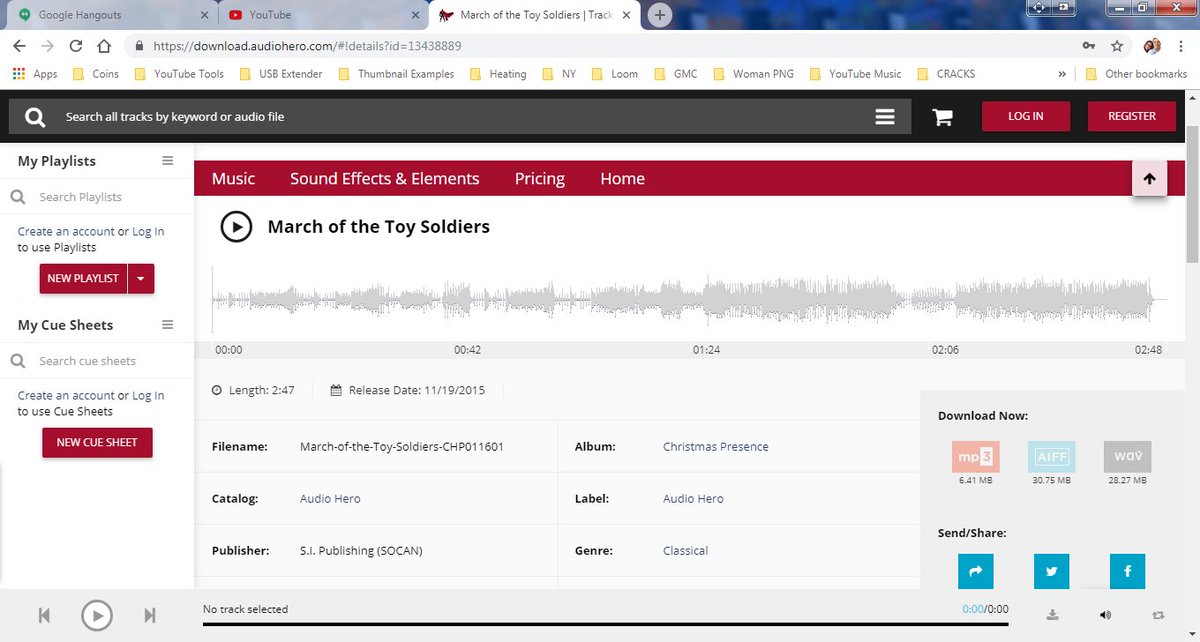The height and width of the screenshot is (642, 1200).
Task: Seek in the track waveform
Action: (689, 299)
